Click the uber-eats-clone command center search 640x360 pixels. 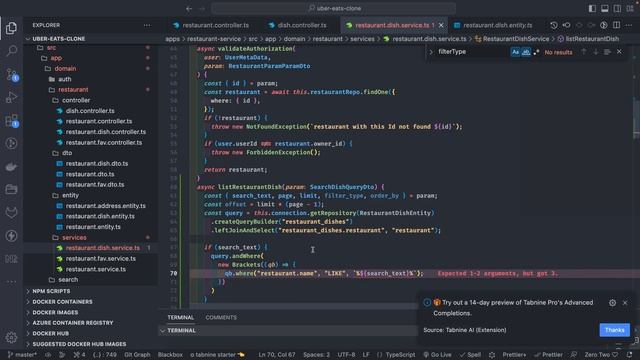pos(334,8)
